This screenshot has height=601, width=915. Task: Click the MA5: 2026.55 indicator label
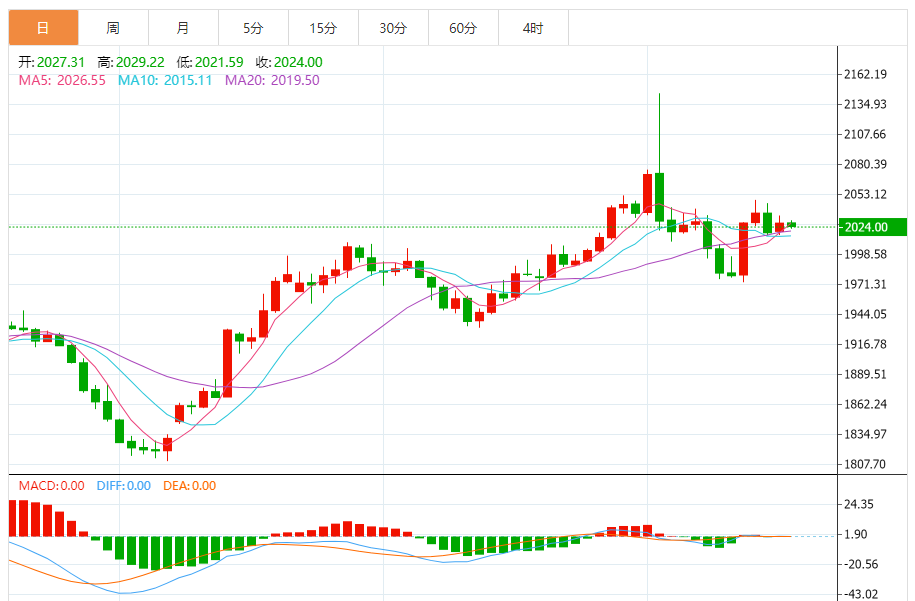tap(62, 80)
